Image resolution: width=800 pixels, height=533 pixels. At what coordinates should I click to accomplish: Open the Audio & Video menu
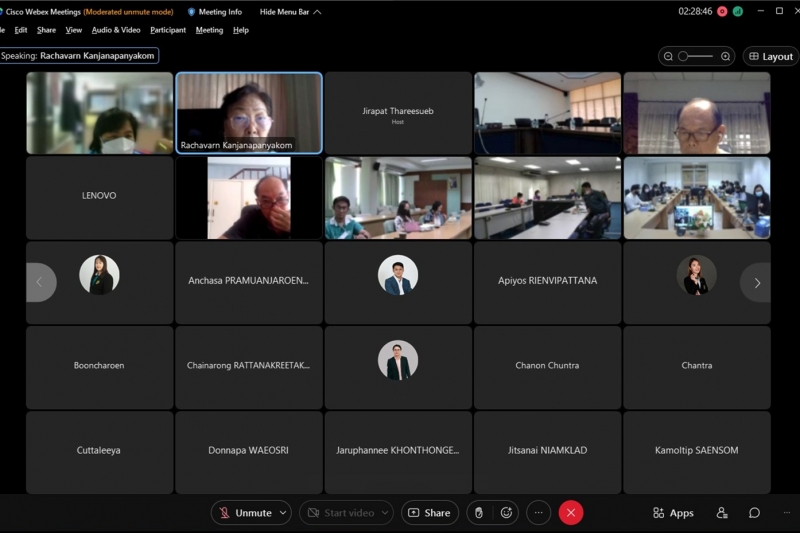tap(116, 30)
